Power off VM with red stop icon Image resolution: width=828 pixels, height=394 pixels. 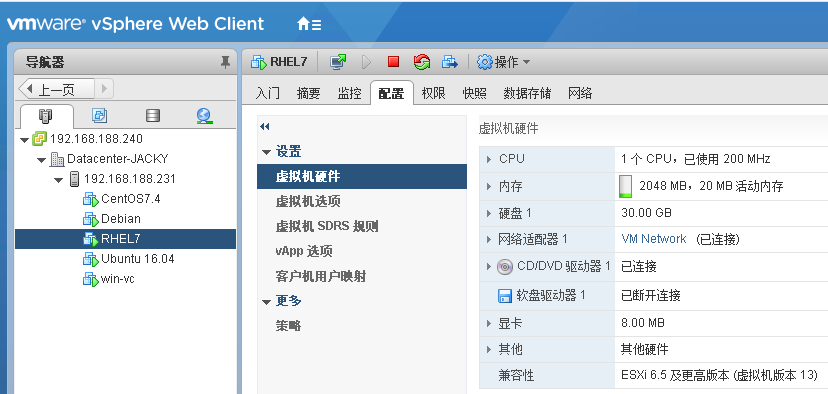(x=393, y=62)
